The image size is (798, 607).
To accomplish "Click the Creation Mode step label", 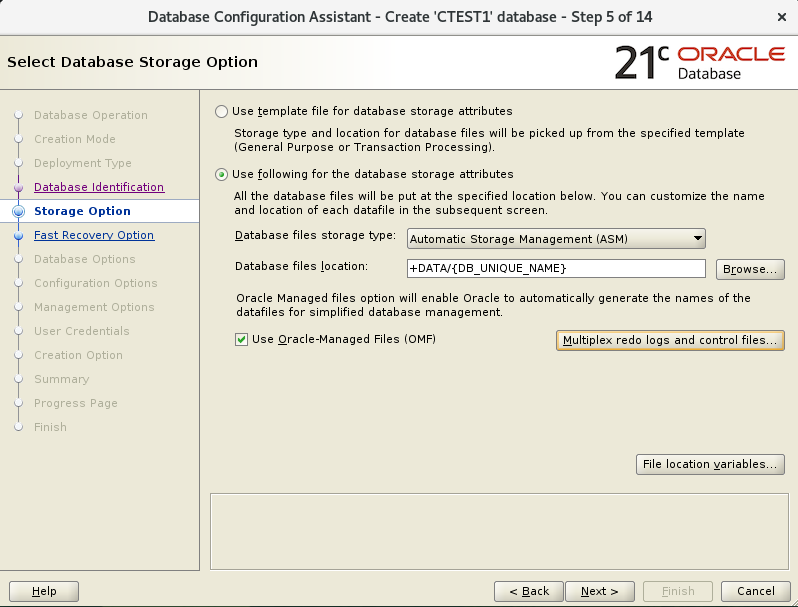I will pos(75,139).
